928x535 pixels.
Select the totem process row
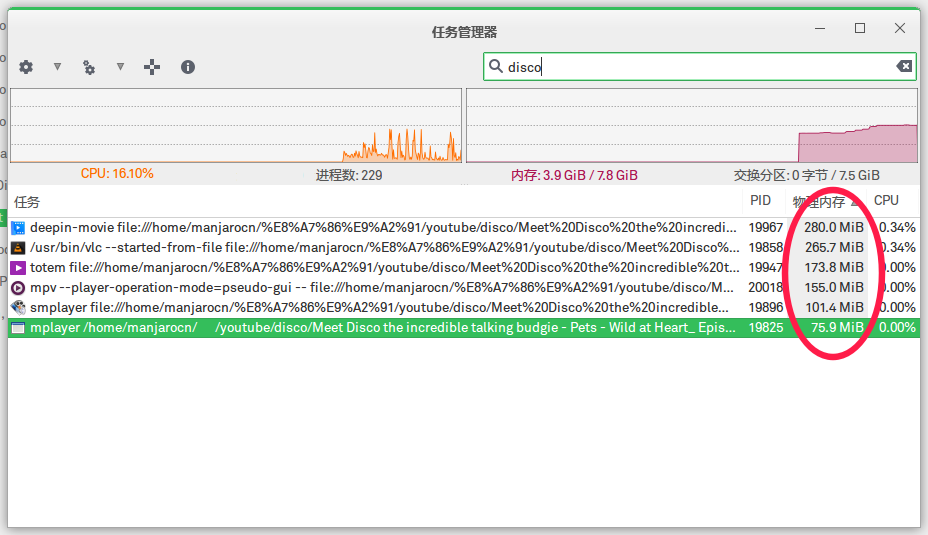click(464, 268)
